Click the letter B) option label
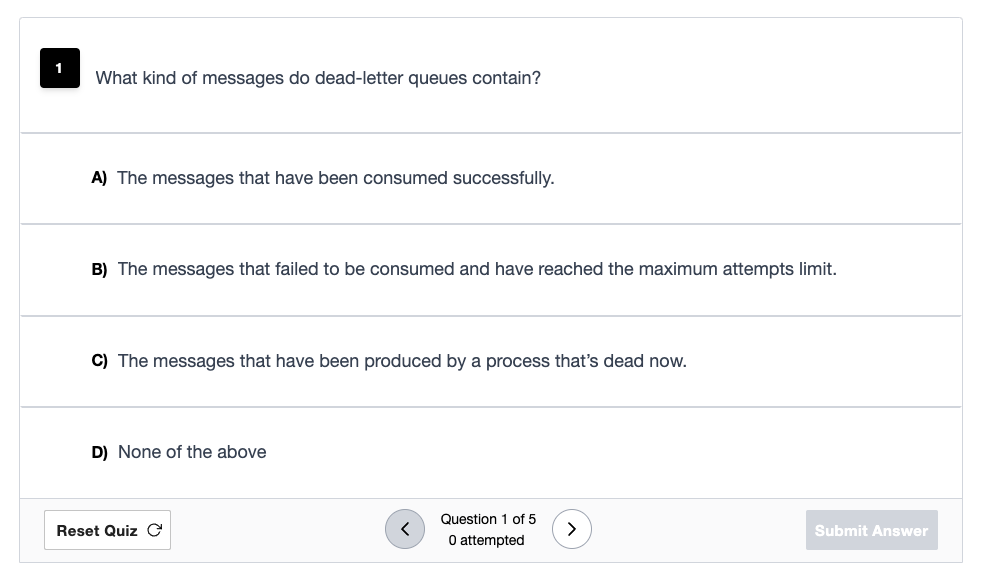The image size is (990, 583). pos(99,270)
